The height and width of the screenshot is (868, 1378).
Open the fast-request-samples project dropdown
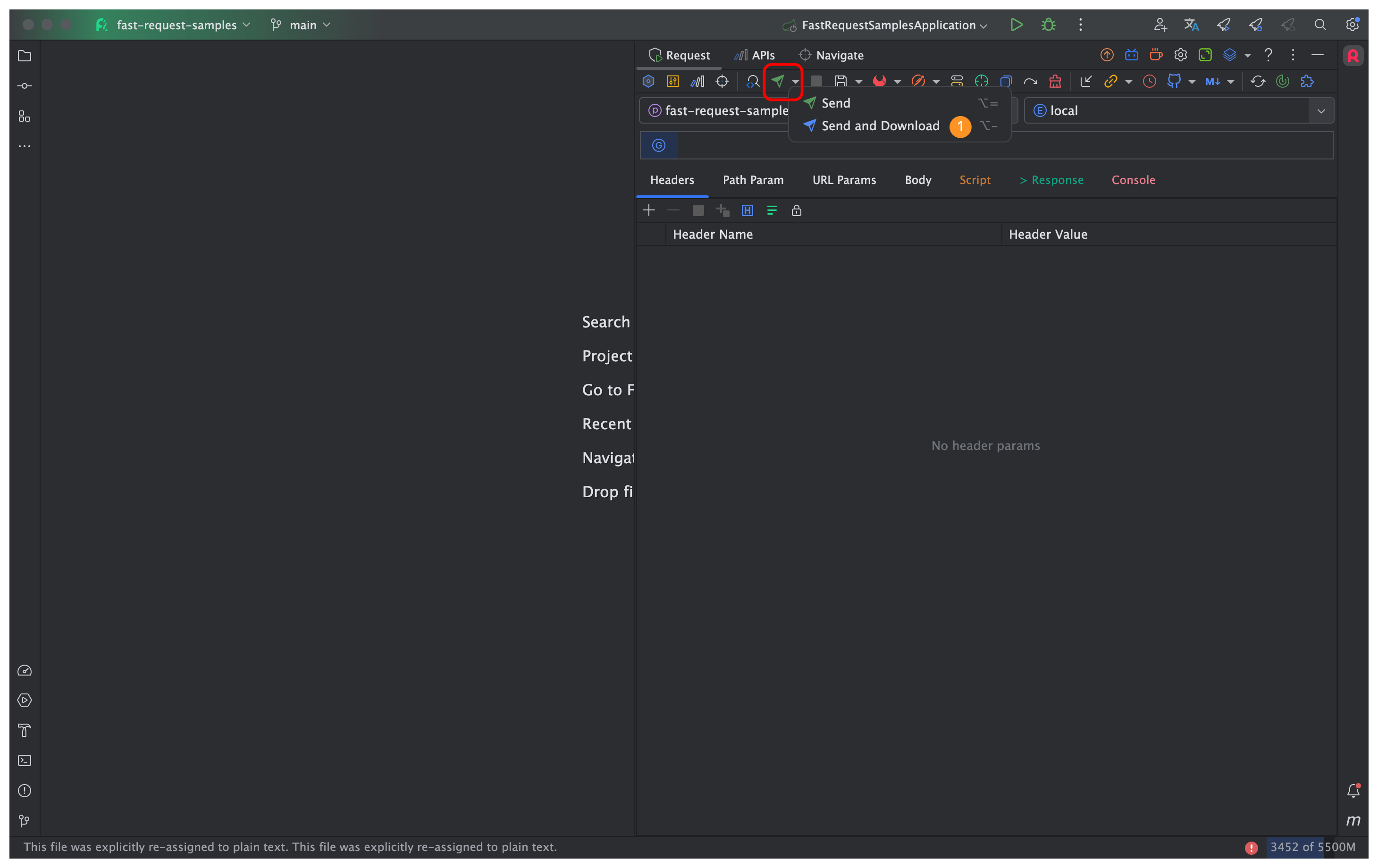177,25
